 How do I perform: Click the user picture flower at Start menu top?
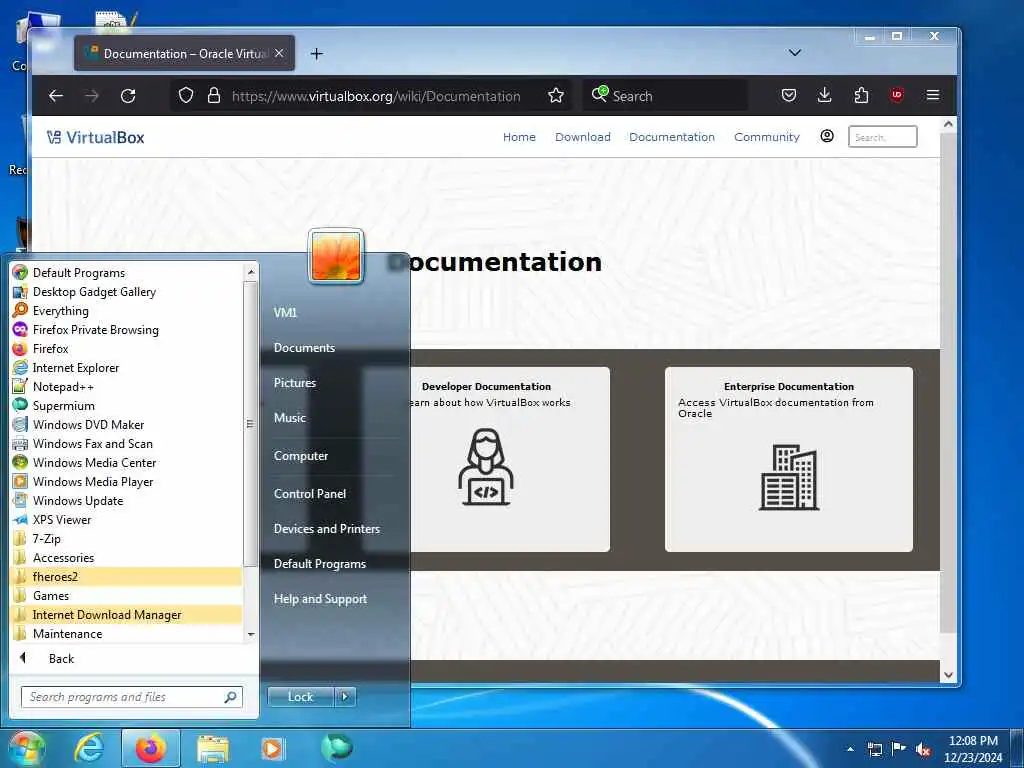(x=336, y=257)
